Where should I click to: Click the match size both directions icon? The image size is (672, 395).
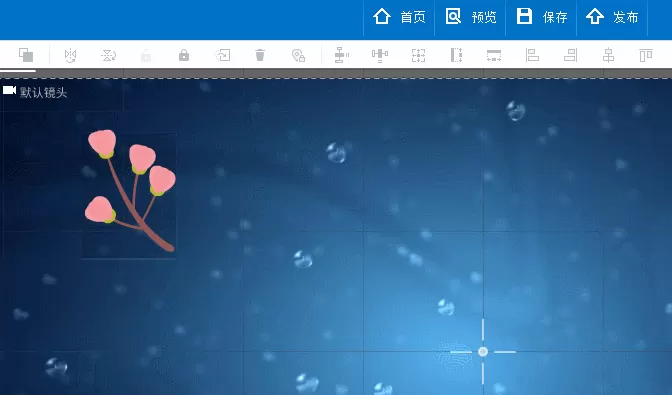418,55
